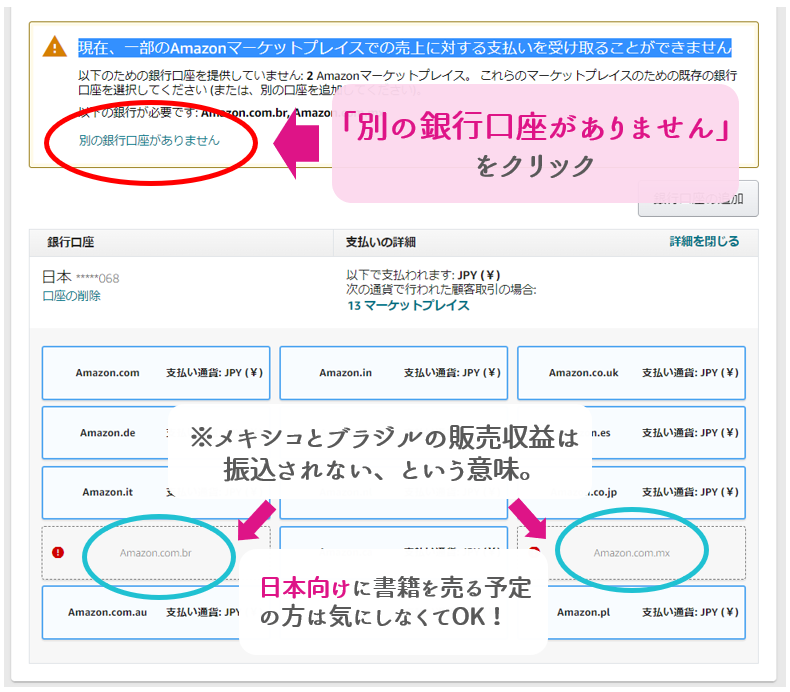Open the 13 マーケットプレイス link
This screenshot has width=790, height=692.
(x=409, y=305)
